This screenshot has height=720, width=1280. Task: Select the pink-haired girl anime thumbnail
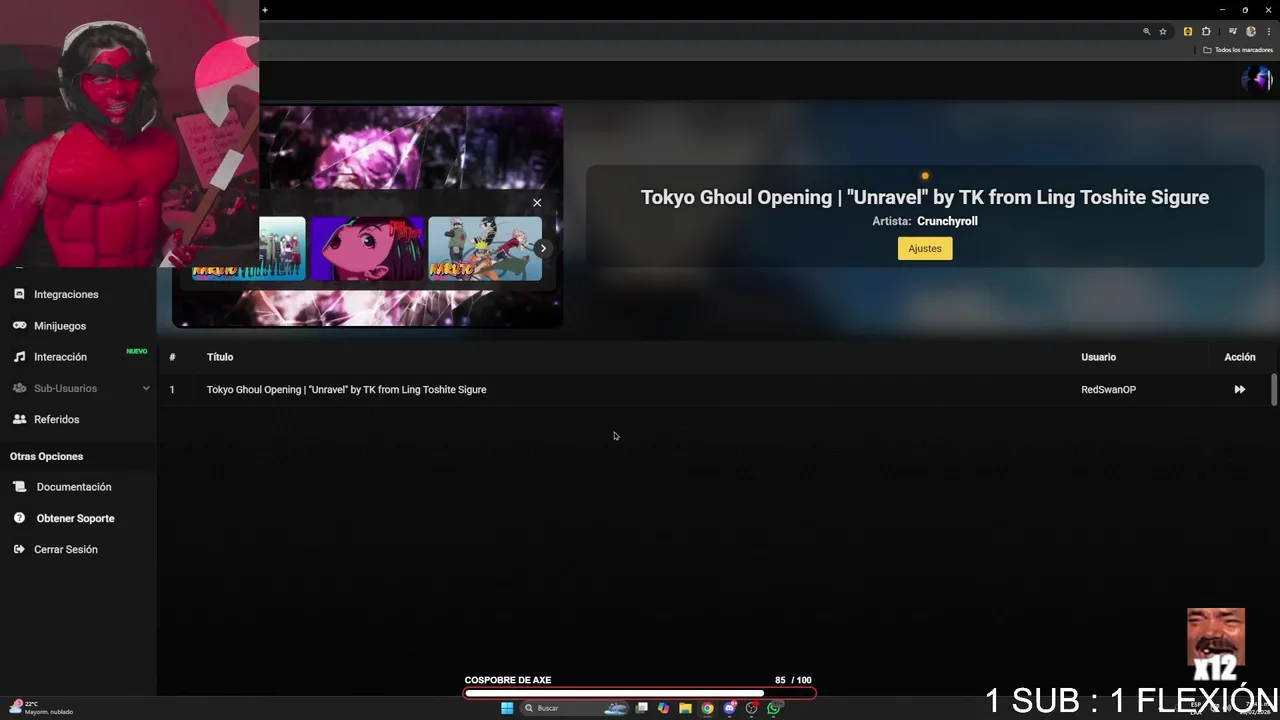(367, 248)
